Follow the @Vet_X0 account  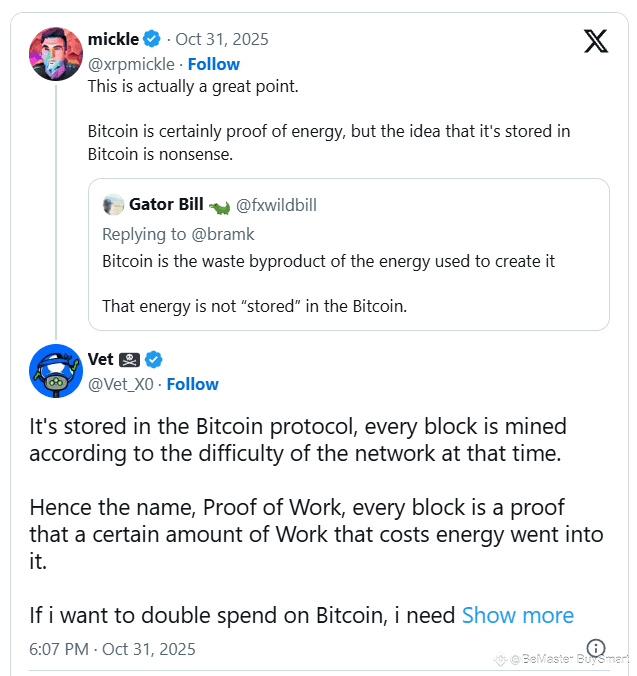click(192, 384)
